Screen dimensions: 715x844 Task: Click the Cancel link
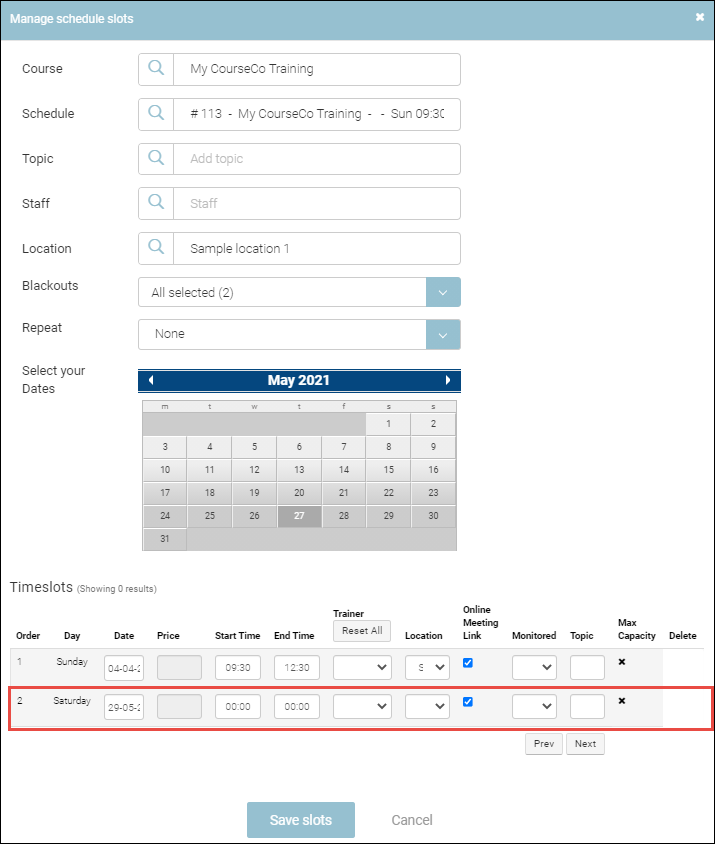click(x=412, y=820)
